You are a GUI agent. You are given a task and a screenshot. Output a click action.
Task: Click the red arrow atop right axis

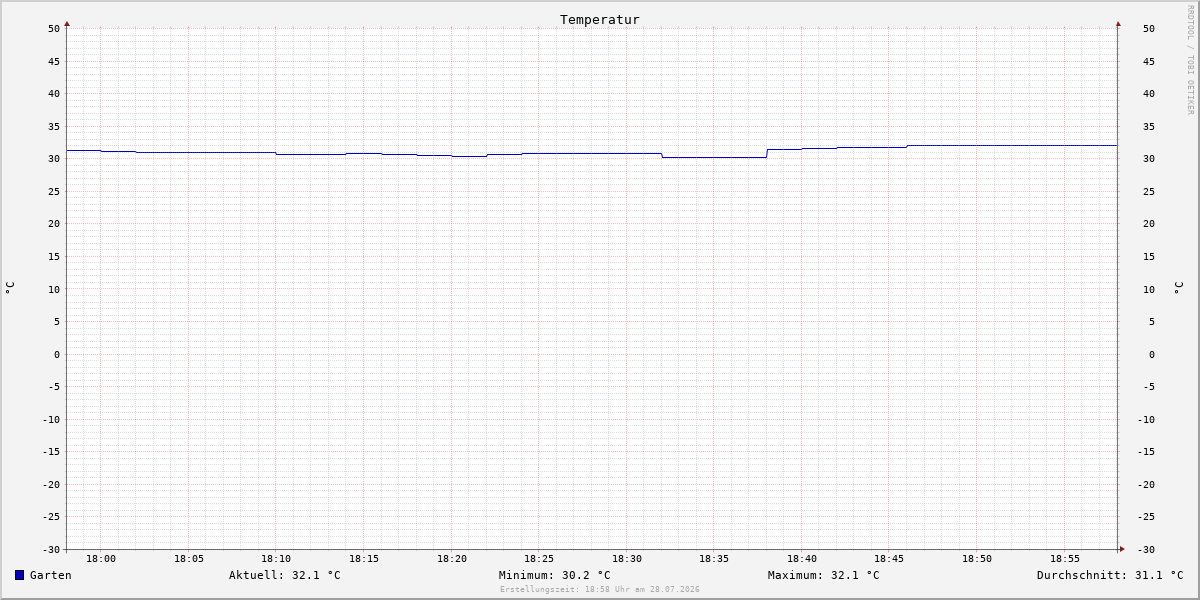[x=1118, y=23]
